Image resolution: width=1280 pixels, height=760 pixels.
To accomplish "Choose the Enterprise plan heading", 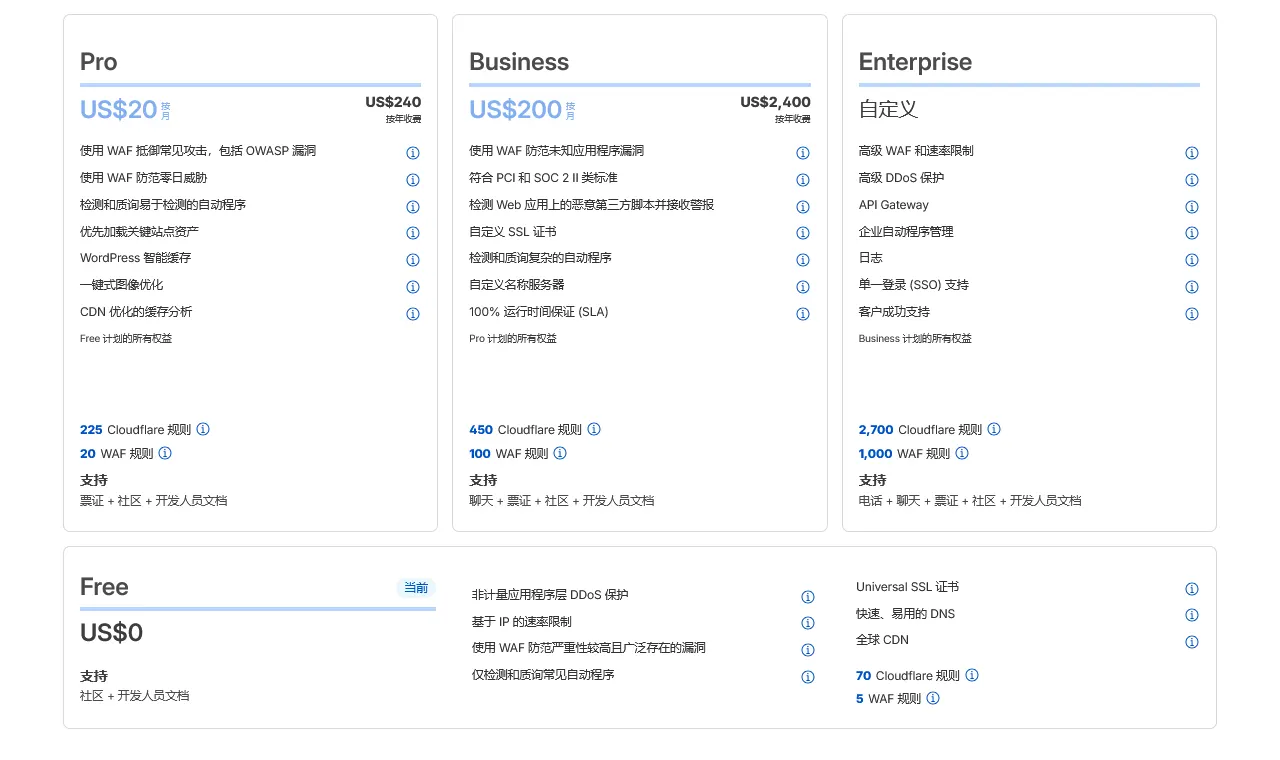I will [x=915, y=62].
